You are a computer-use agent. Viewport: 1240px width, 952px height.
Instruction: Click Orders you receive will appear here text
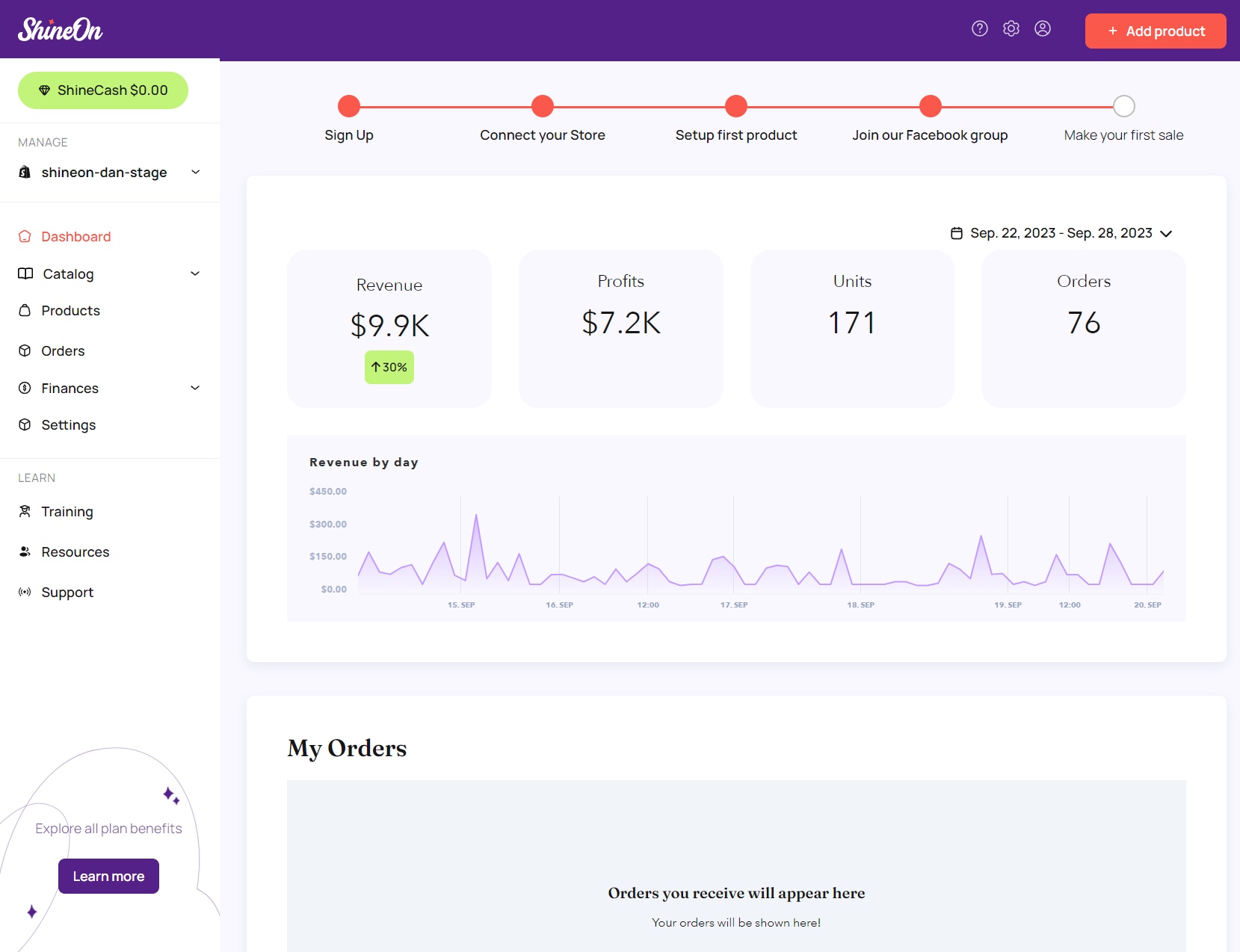click(x=736, y=893)
